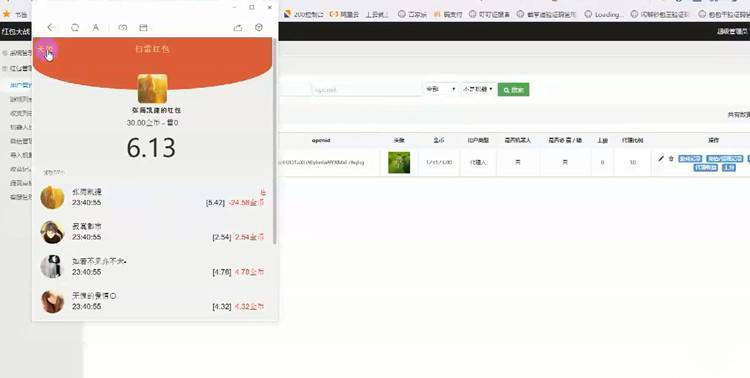This screenshot has width=750, height=378.
Task: Click the green search button
Action: (x=513, y=89)
